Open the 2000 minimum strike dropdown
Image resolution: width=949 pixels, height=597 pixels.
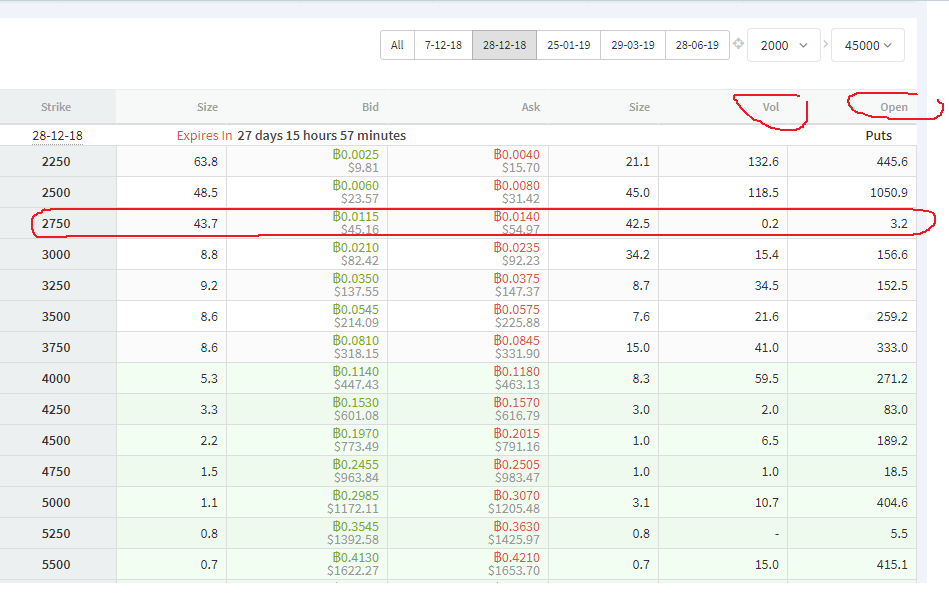tap(784, 45)
